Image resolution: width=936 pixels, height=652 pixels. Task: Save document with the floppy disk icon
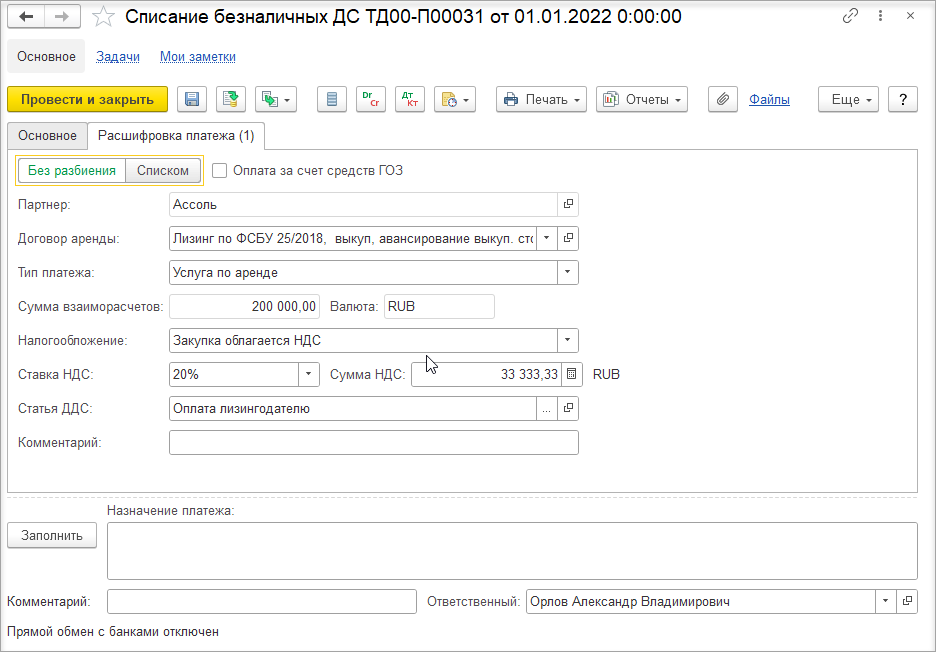click(x=192, y=100)
